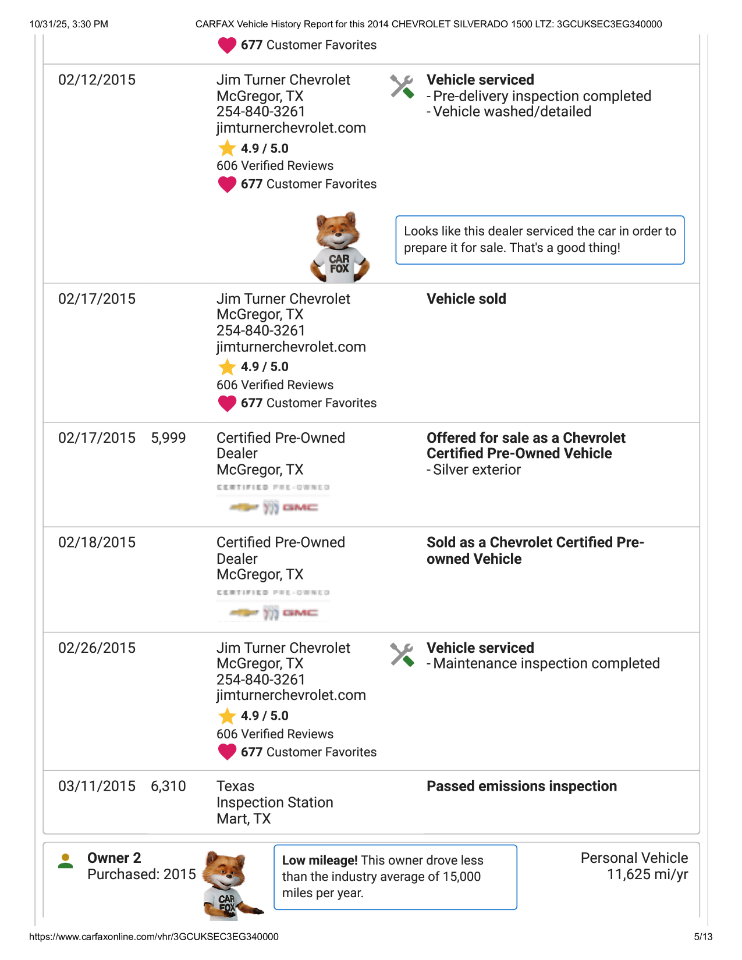Click the heart icon in 02/26/2015 entry

pyautogui.click(x=227, y=752)
